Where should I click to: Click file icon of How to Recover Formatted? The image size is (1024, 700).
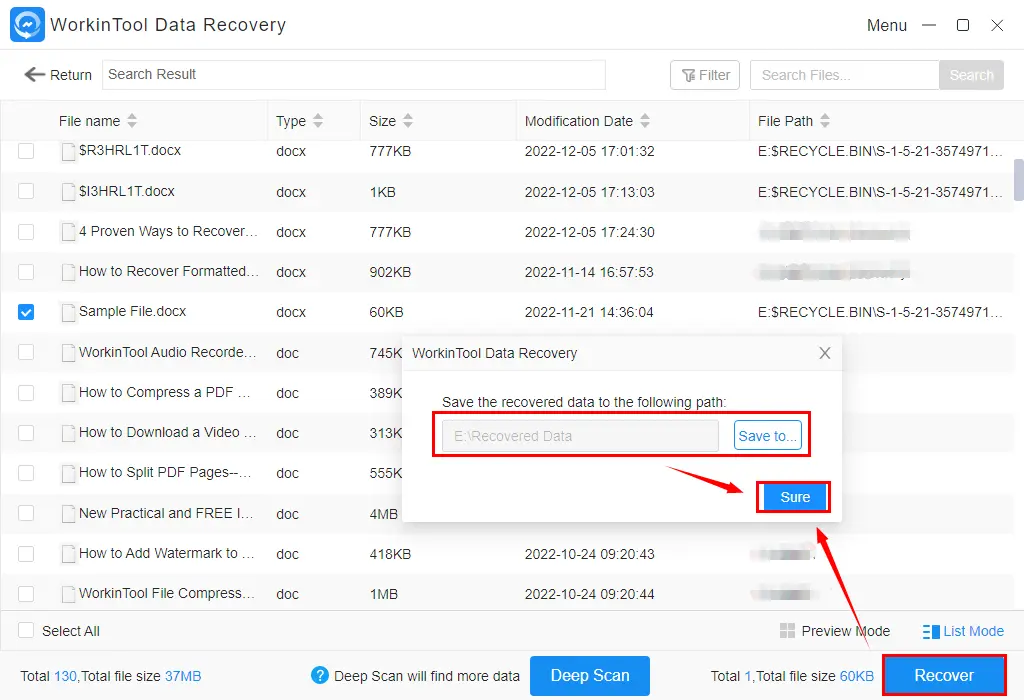[68, 272]
